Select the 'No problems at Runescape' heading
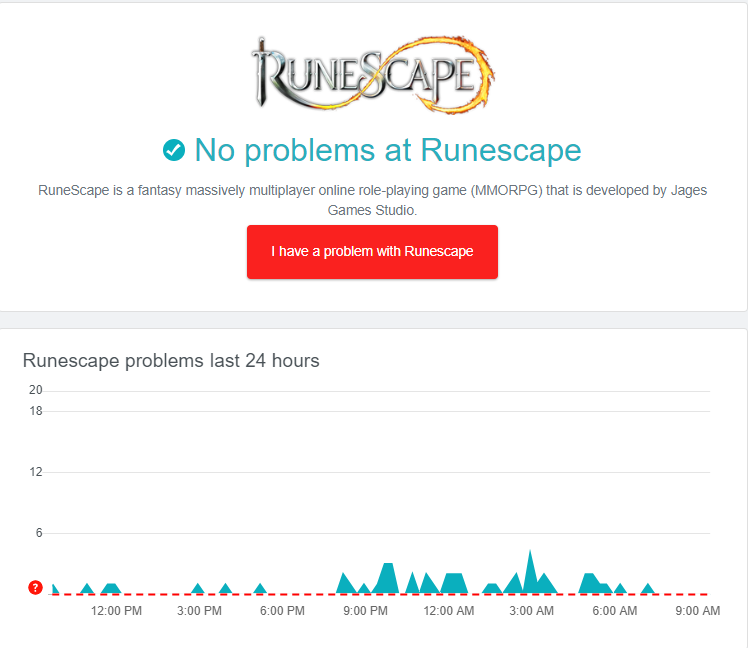The width and height of the screenshot is (748, 648). click(x=388, y=150)
